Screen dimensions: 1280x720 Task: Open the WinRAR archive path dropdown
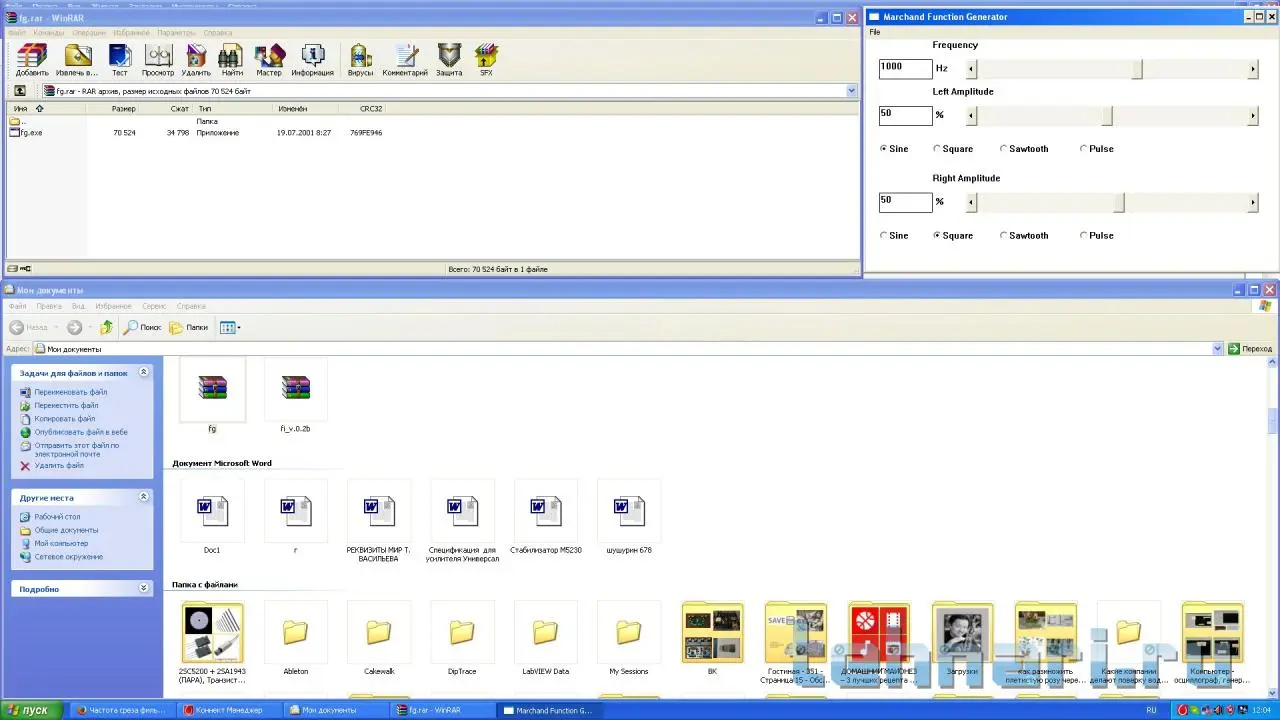(852, 91)
